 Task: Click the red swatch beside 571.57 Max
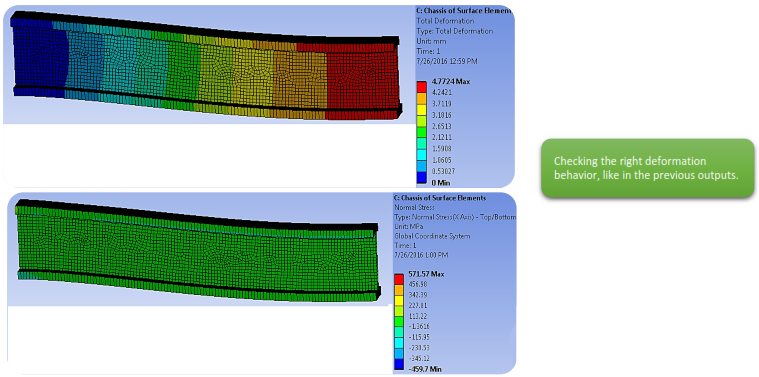399,279
